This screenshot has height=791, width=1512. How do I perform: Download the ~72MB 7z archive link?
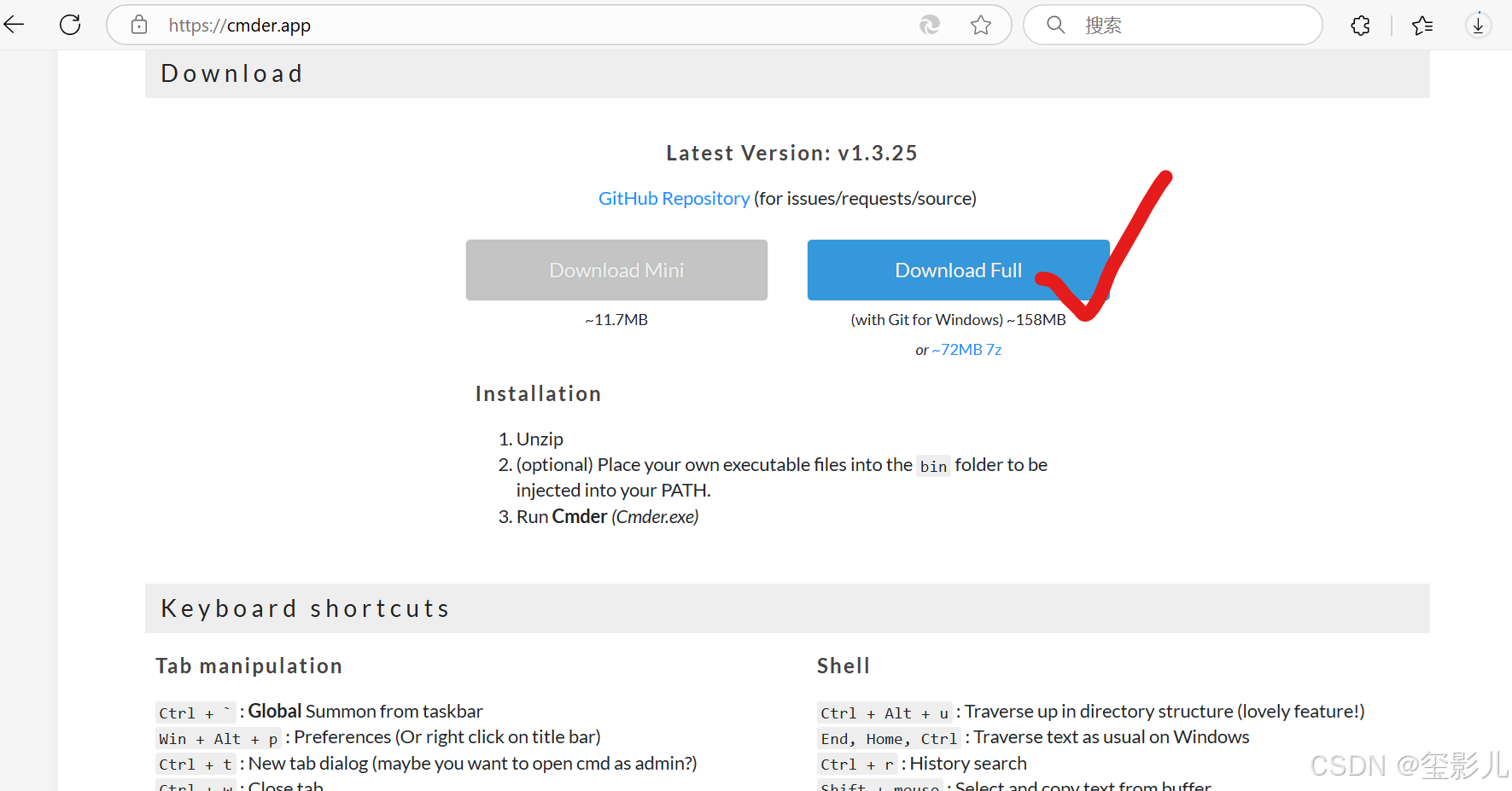[x=966, y=350]
